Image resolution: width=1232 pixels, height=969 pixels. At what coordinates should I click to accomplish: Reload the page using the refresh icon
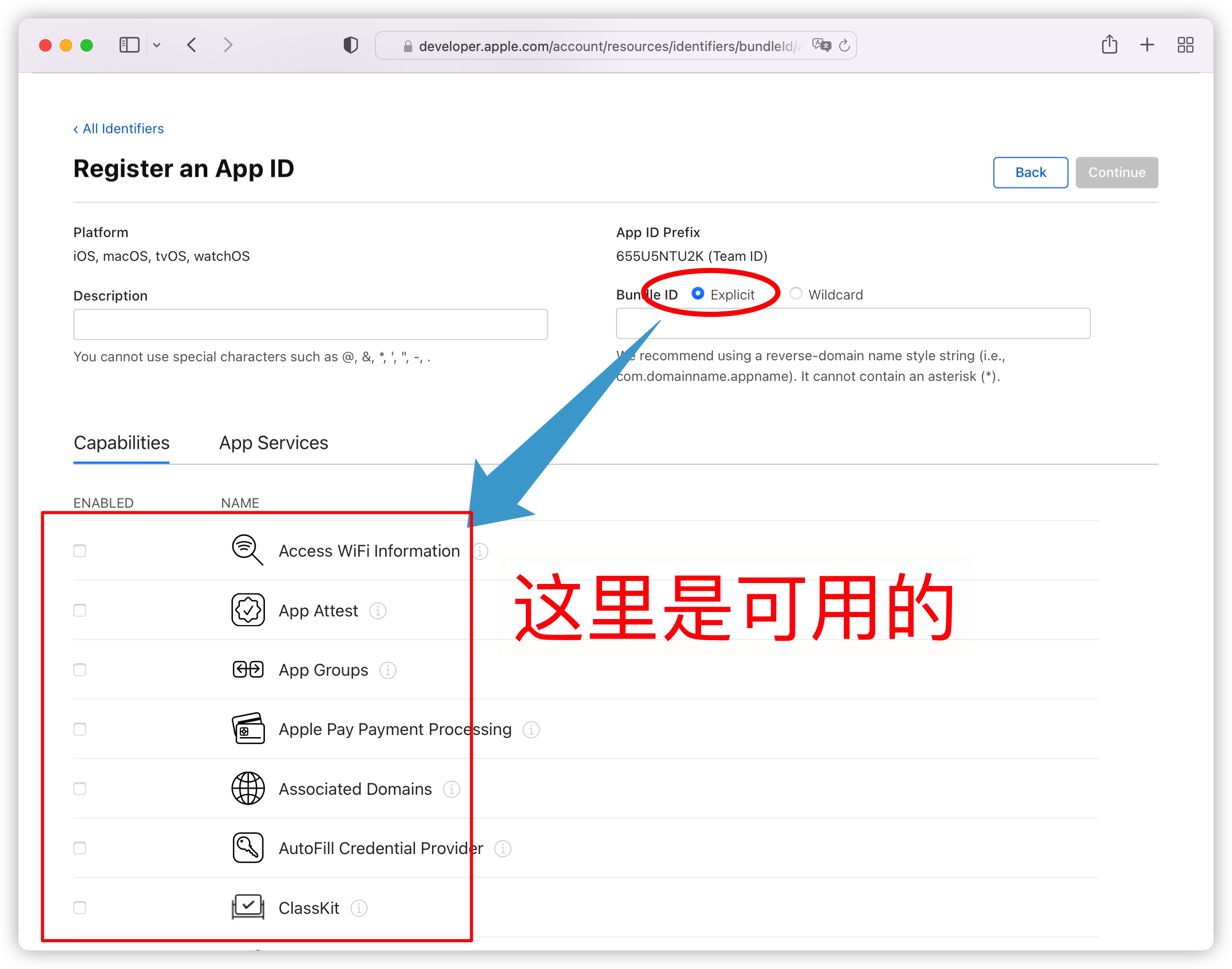[x=844, y=45]
